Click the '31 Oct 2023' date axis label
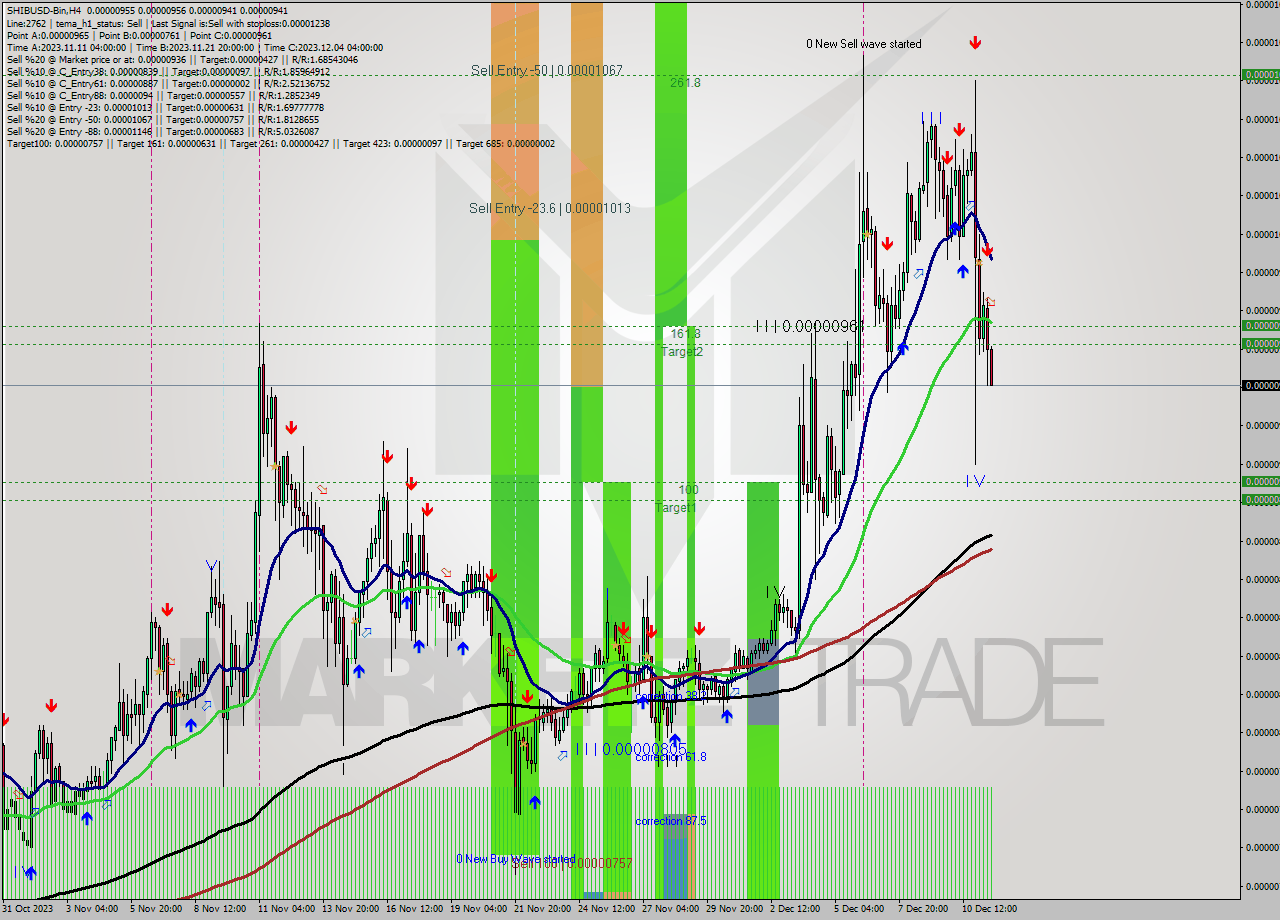The width and height of the screenshot is (1280, 920). 27,909
